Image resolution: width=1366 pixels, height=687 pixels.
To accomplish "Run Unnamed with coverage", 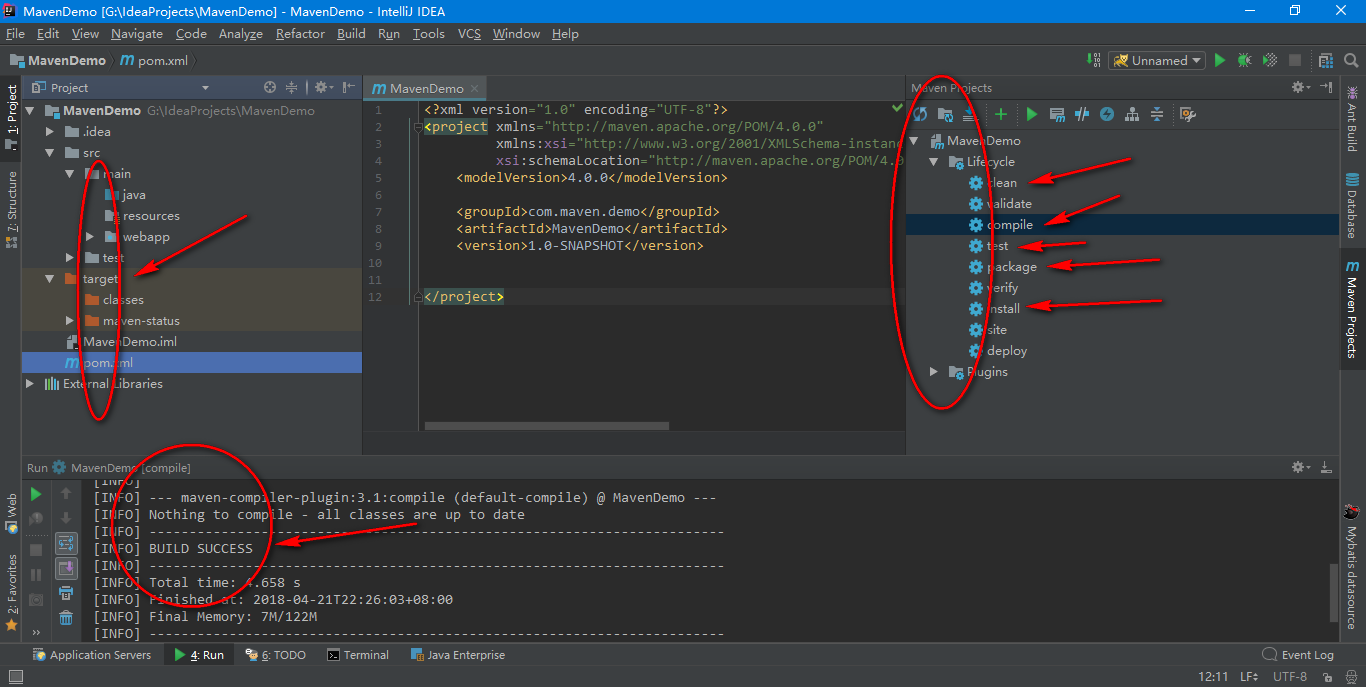I will click(1269, 60).
